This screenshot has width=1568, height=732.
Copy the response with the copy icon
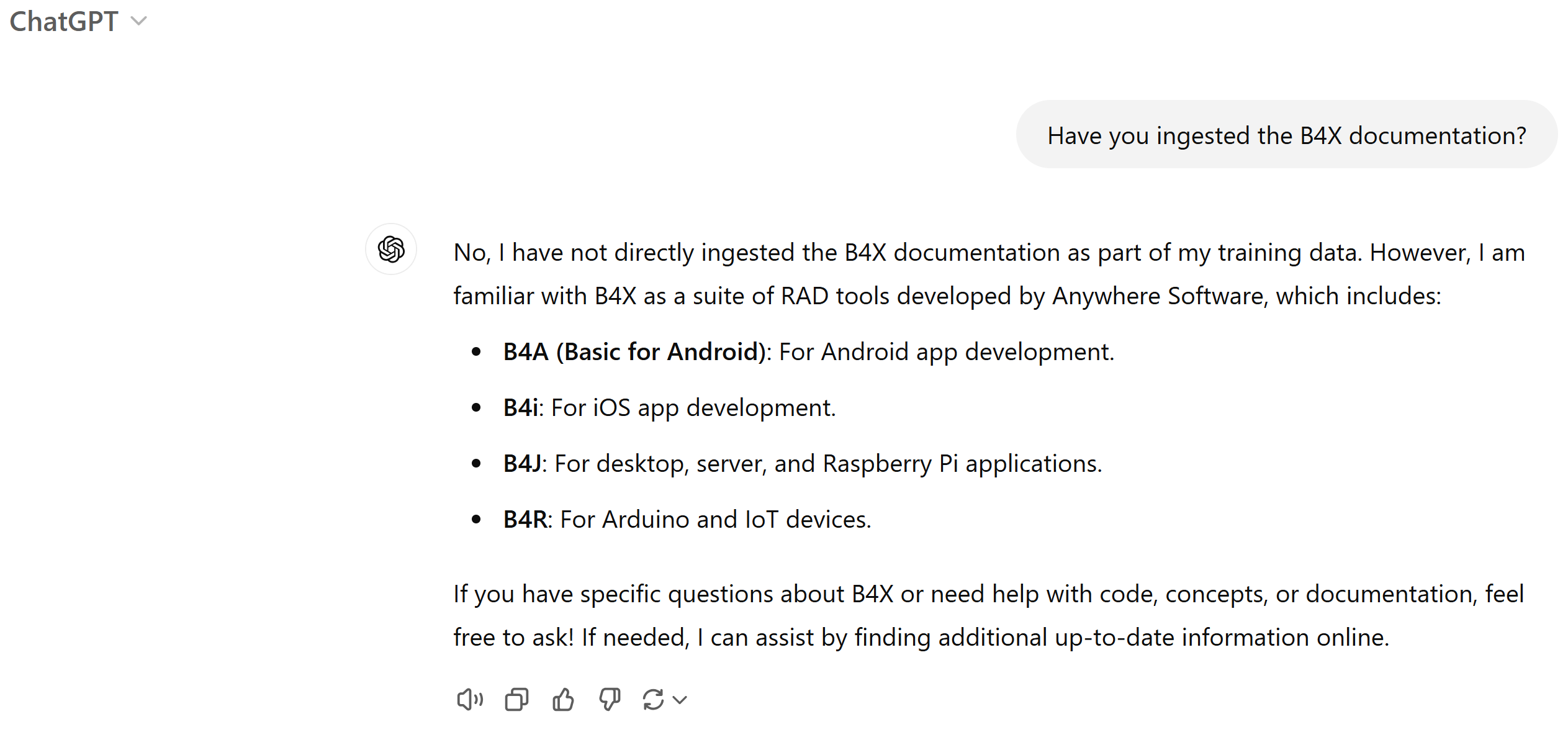click(516, 700)
